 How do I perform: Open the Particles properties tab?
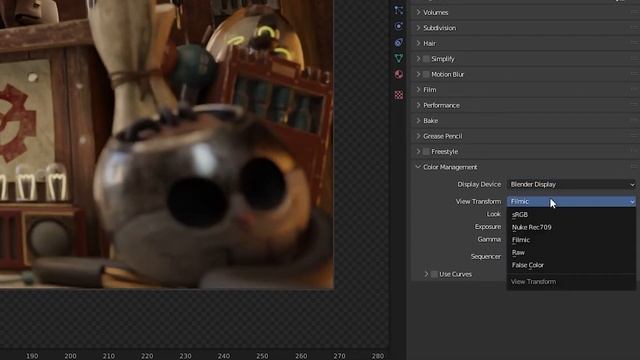pos(399,11)
